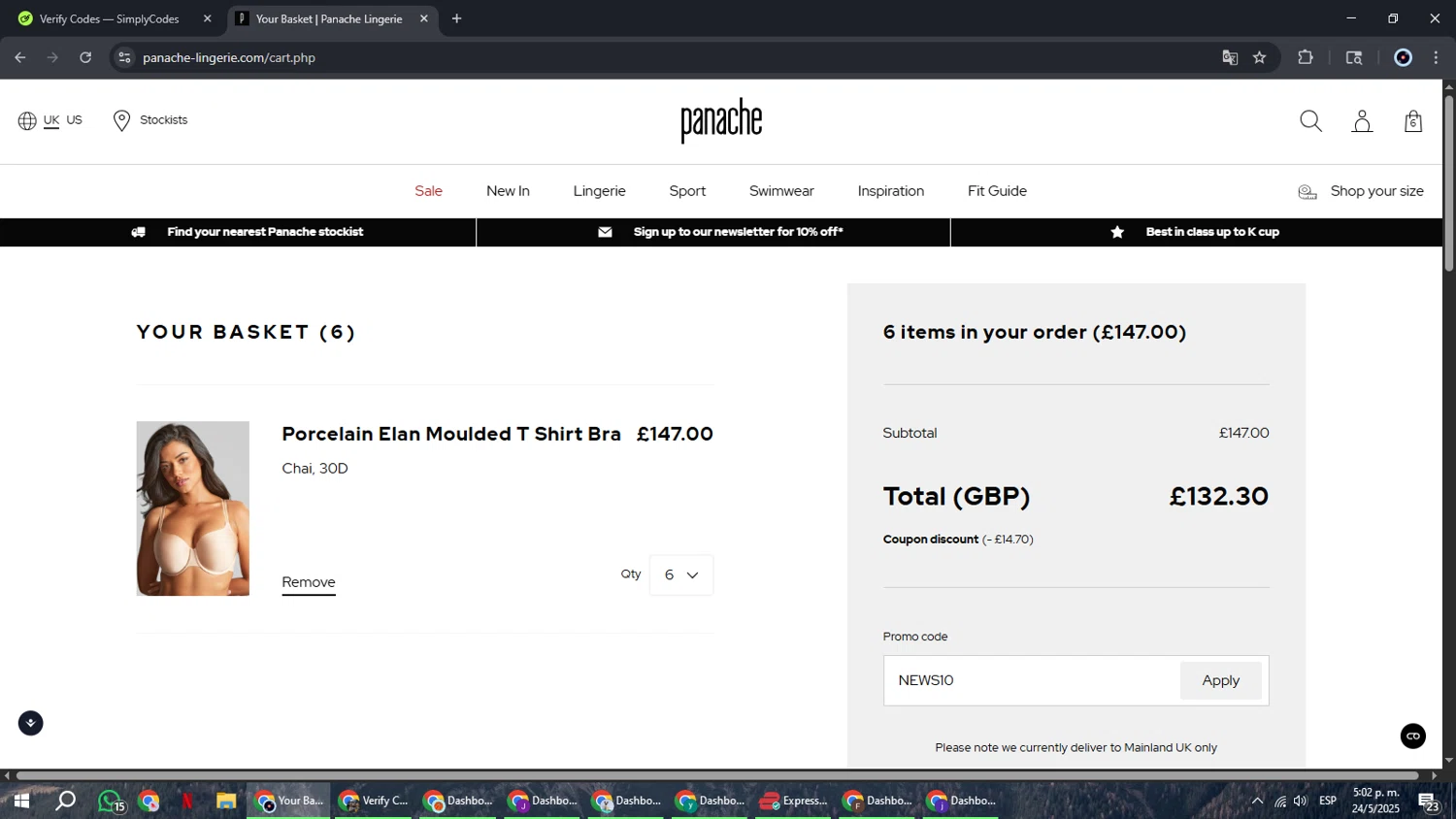This screenshot has width=1456, height=819.
Task: Click the Shop your size icon
Action: click(x=1307, y=192)
